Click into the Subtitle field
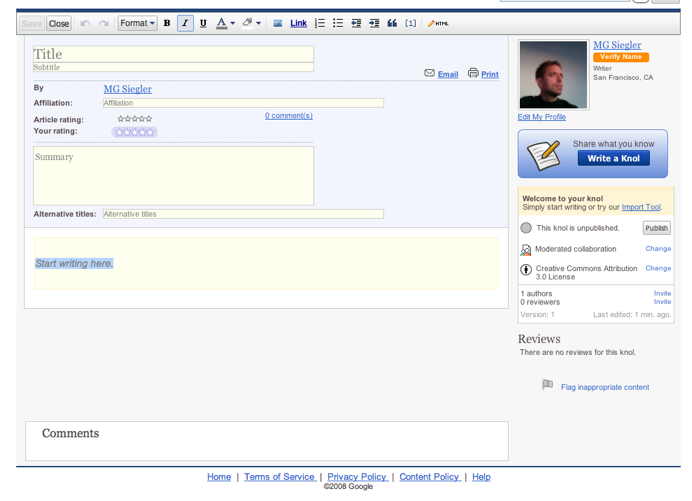This screenshot has height=501, width=692. pos(173,67)
